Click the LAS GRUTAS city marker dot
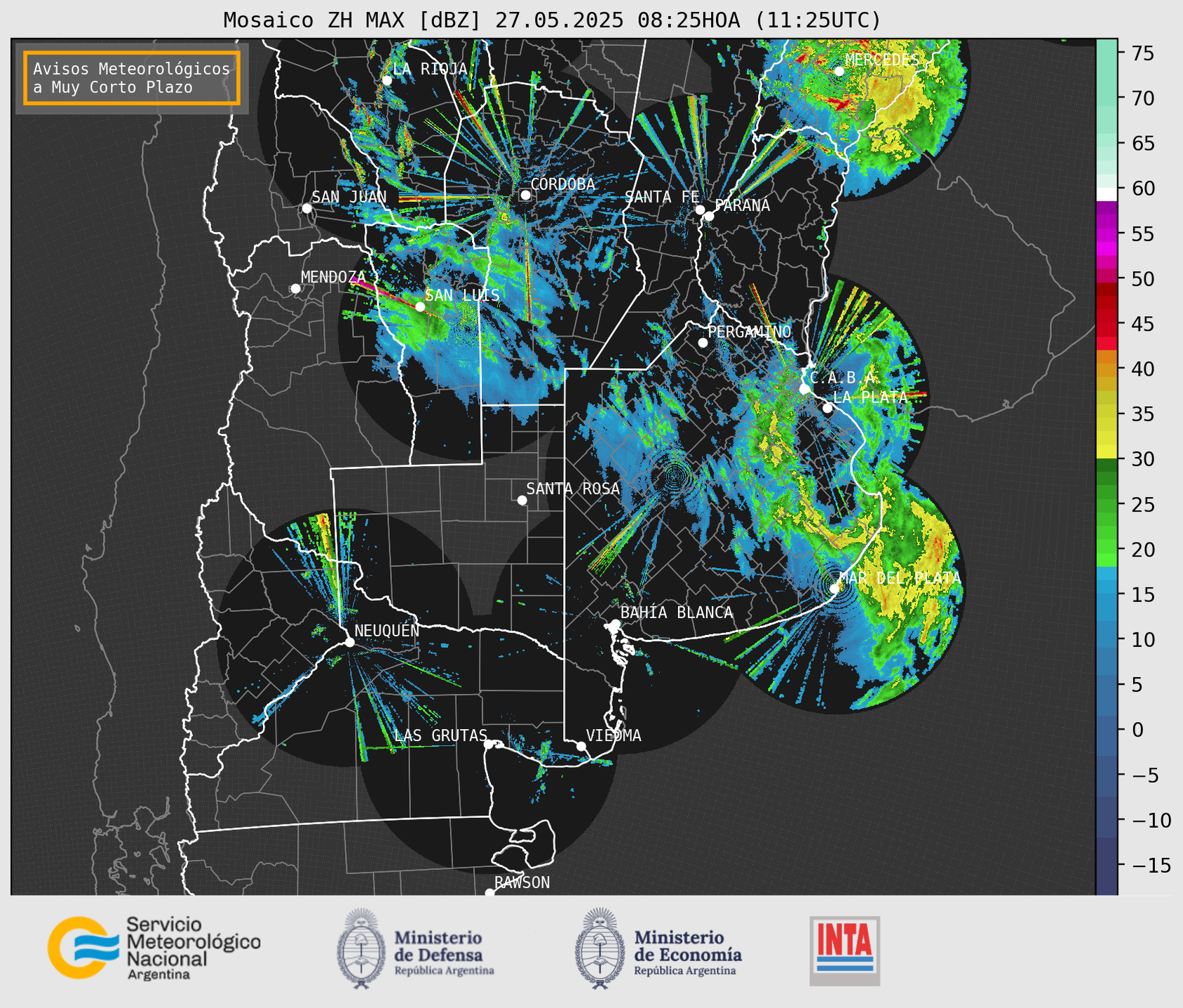The width and height of the screenshot is (1183, 1008). [x=489, y=744]
